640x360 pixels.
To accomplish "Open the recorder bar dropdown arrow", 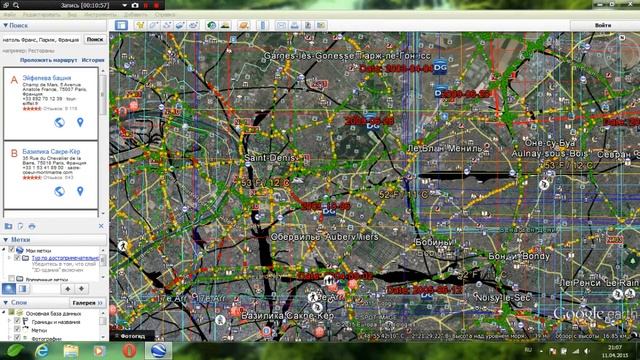I will (124, 5).
